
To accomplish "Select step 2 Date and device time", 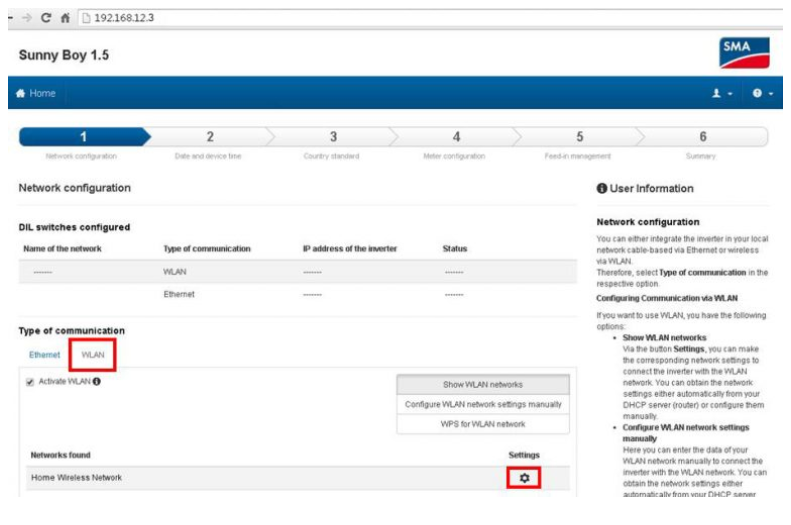I will (209, 137).
